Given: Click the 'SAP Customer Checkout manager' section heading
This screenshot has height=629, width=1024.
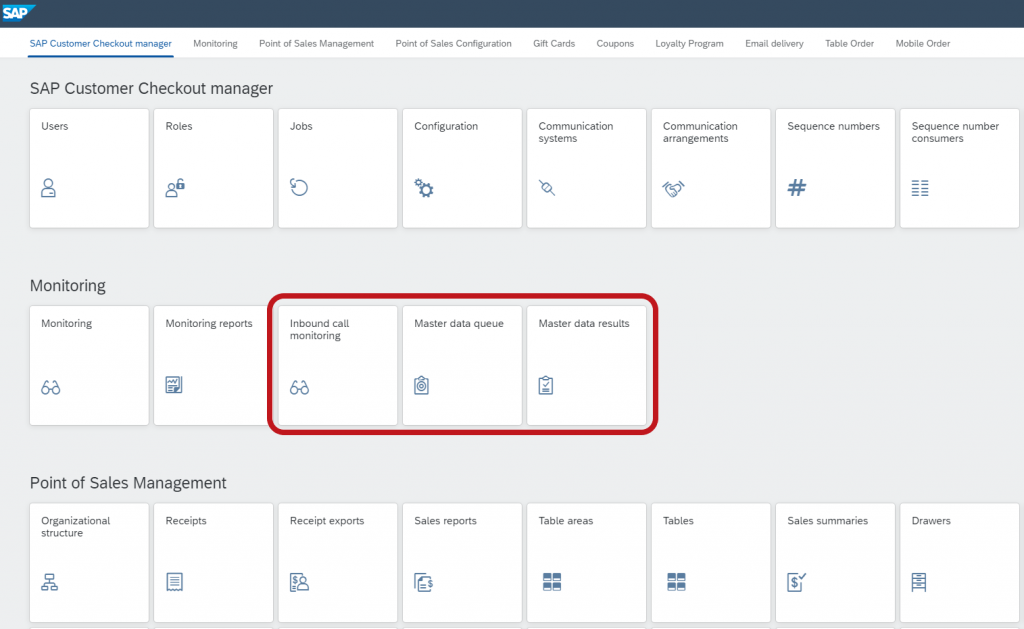Looking at the screenshot, I should 152,88.
